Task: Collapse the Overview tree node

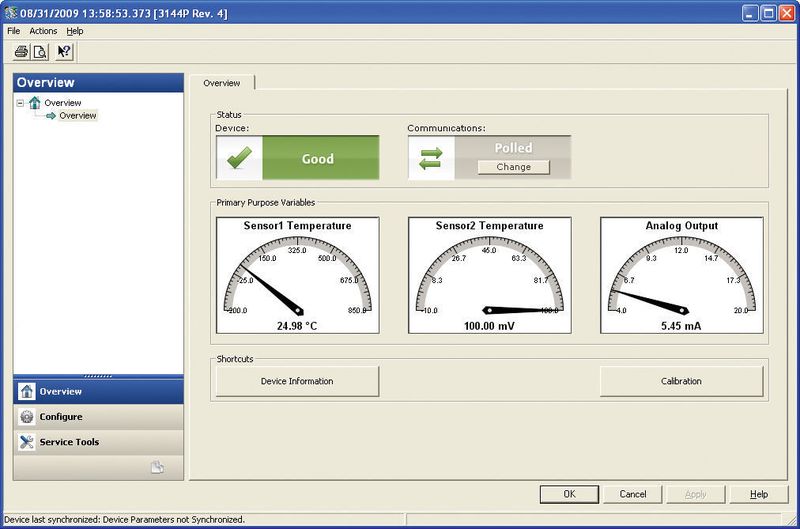Action: 20,103
